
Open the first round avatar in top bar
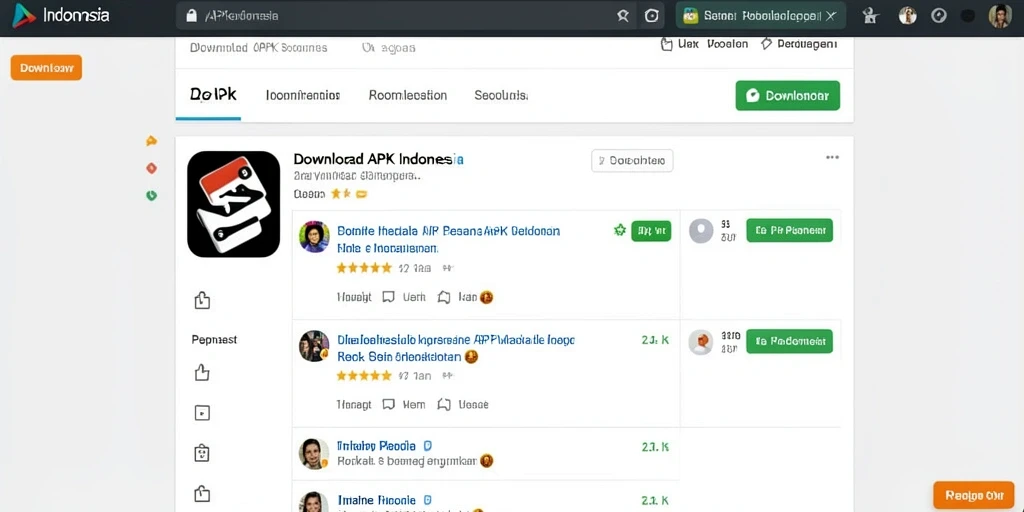[907, 16]
